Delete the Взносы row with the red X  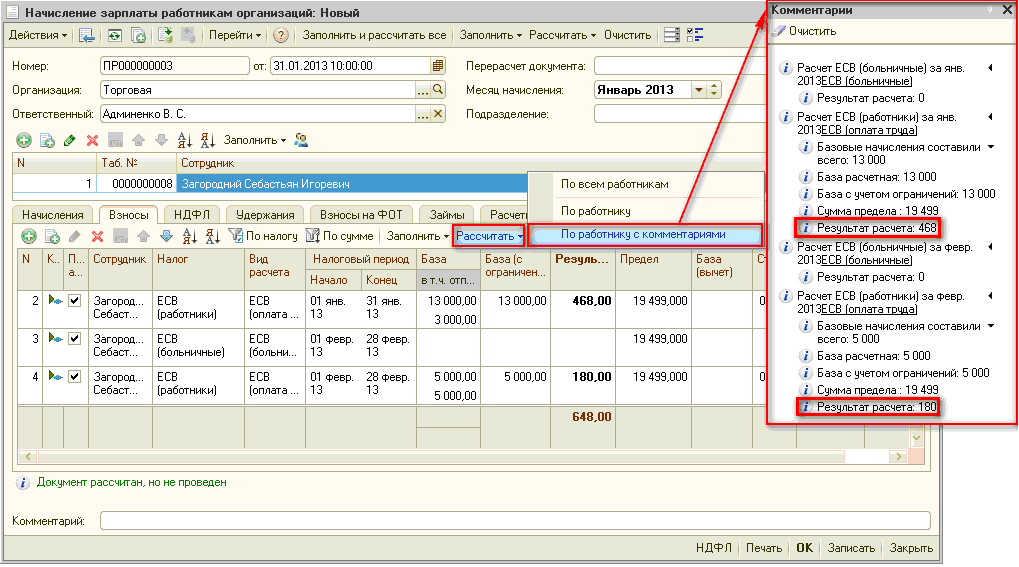coord(97,236)
